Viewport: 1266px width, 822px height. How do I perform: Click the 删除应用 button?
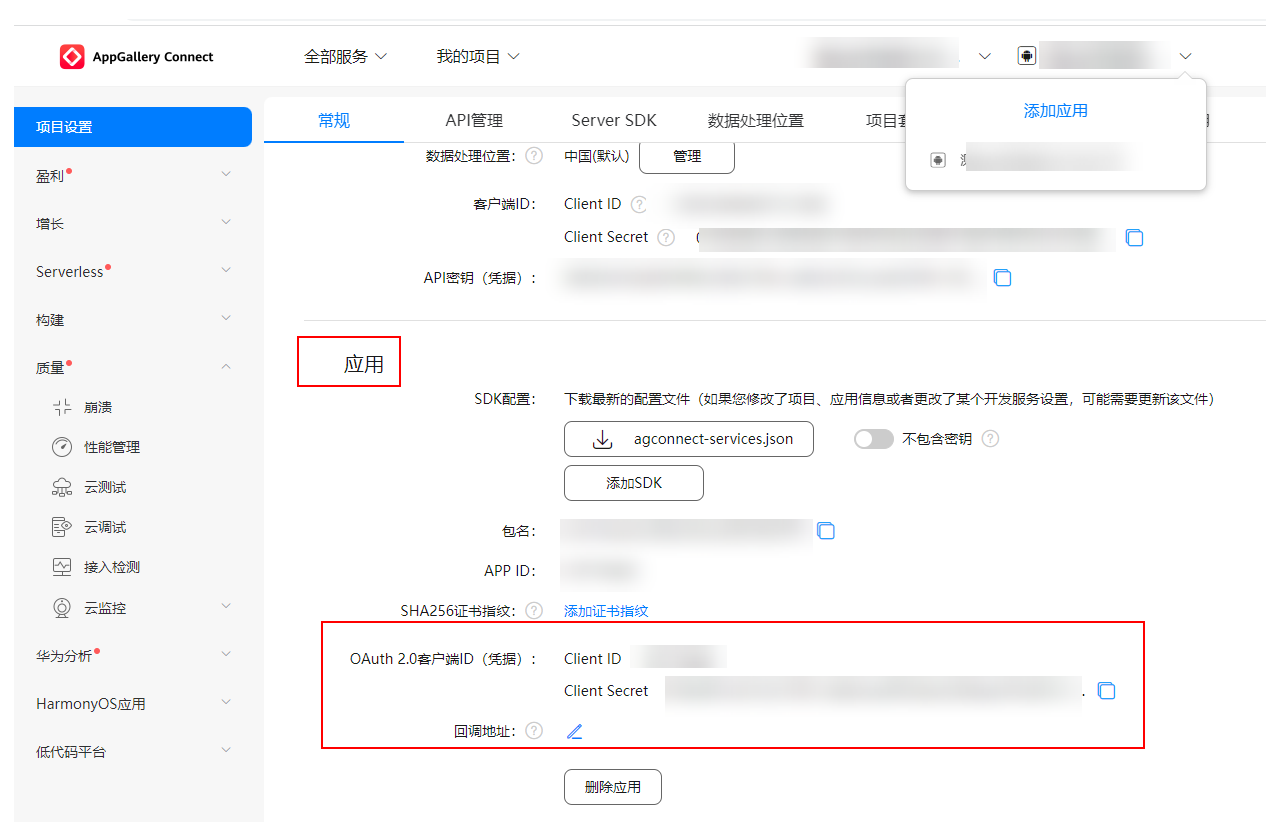(x=612, y=787)
